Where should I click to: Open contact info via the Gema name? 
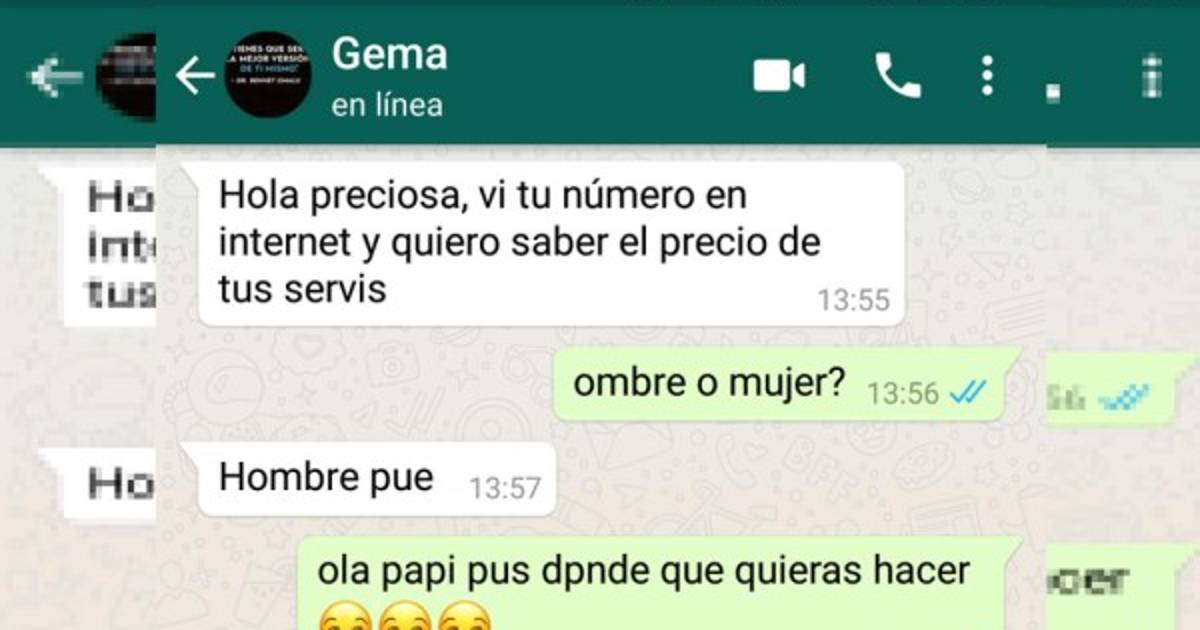pos(389,54)
